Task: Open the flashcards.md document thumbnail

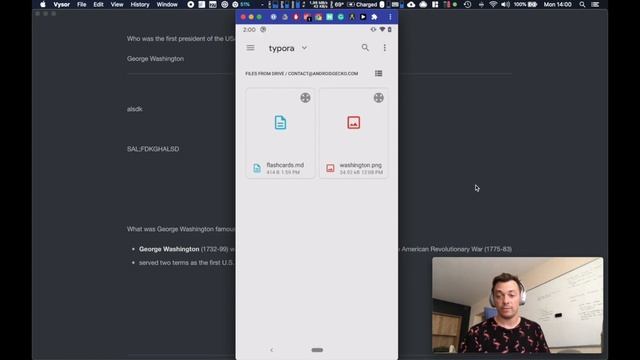Action: tap(280, 122)
